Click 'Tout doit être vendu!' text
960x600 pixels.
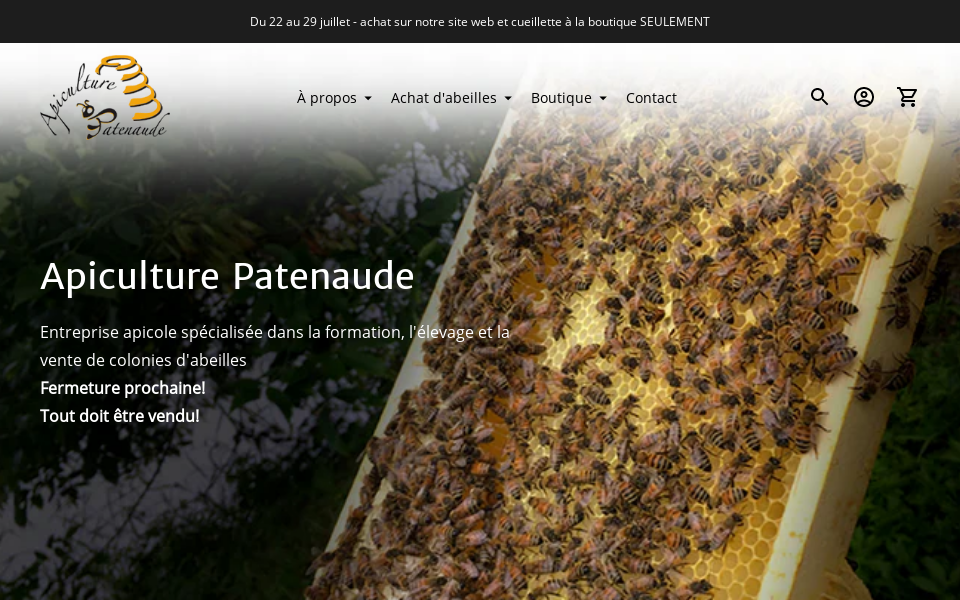point(119,416)
